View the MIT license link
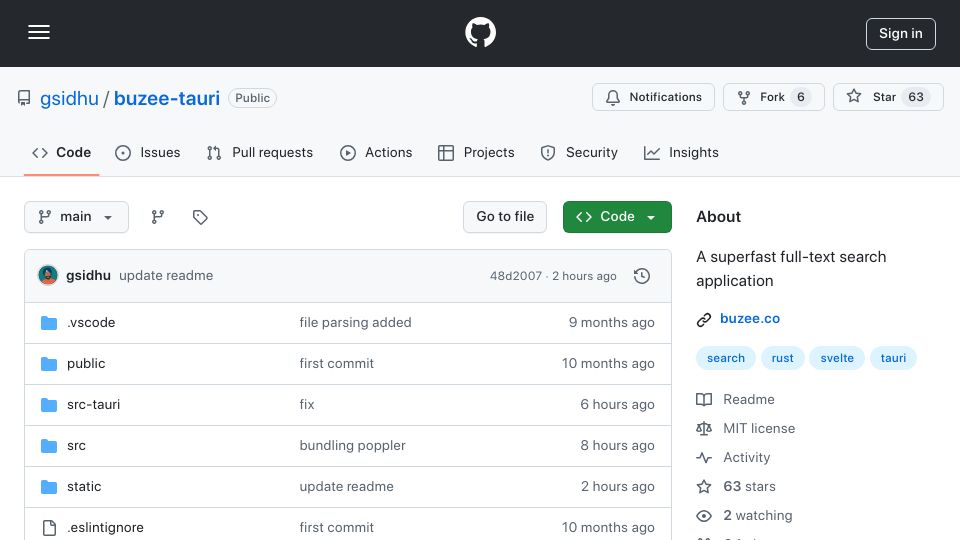 click(746, 429)
